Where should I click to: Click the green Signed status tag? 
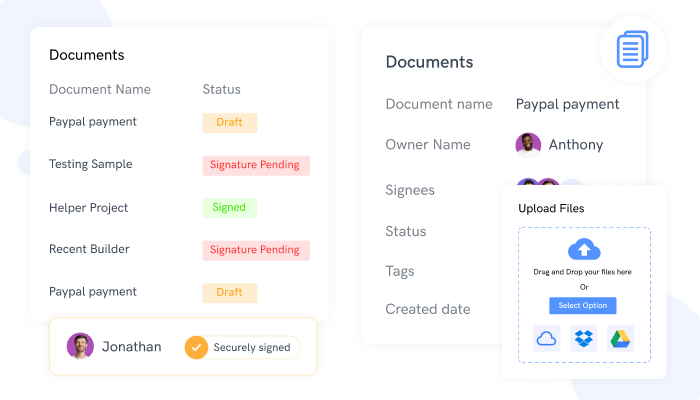(229, 208)
